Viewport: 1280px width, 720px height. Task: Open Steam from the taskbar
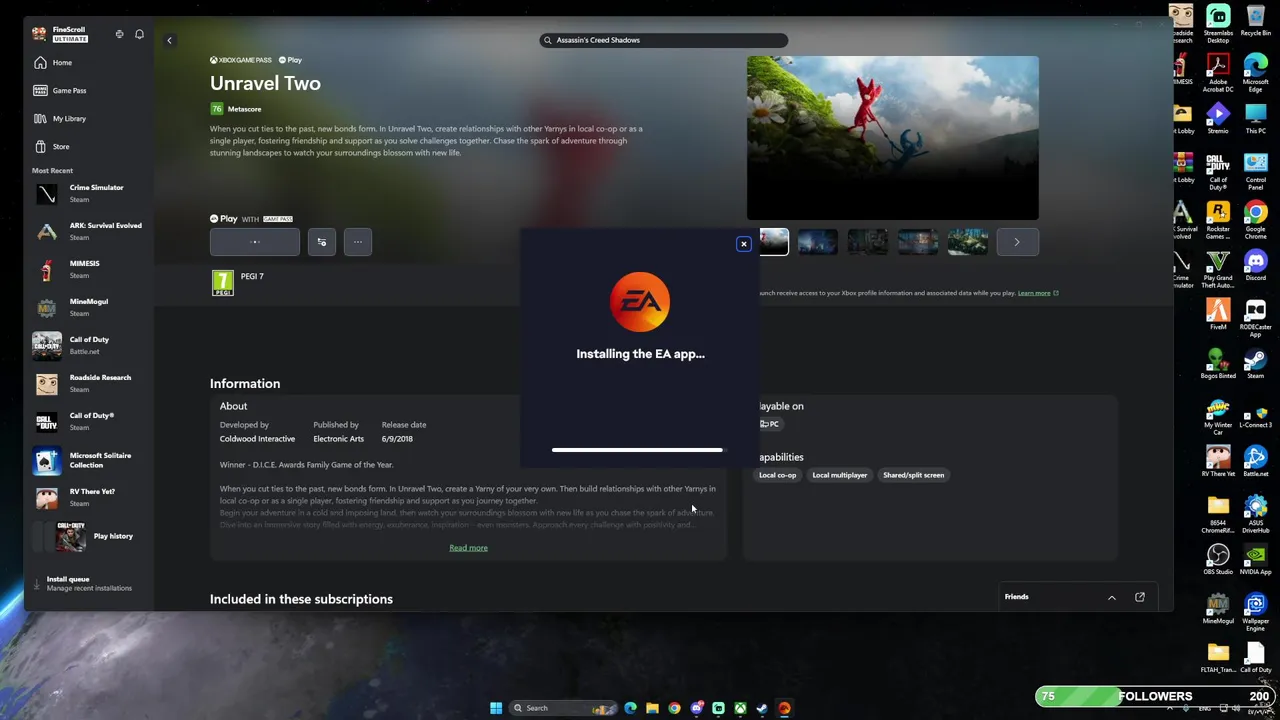pyautogui.click(x=762, y=708)
